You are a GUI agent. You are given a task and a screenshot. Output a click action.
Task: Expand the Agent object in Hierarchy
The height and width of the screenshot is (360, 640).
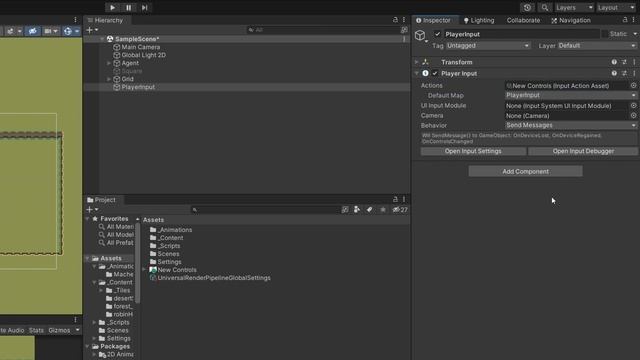(x=109, y=63)
